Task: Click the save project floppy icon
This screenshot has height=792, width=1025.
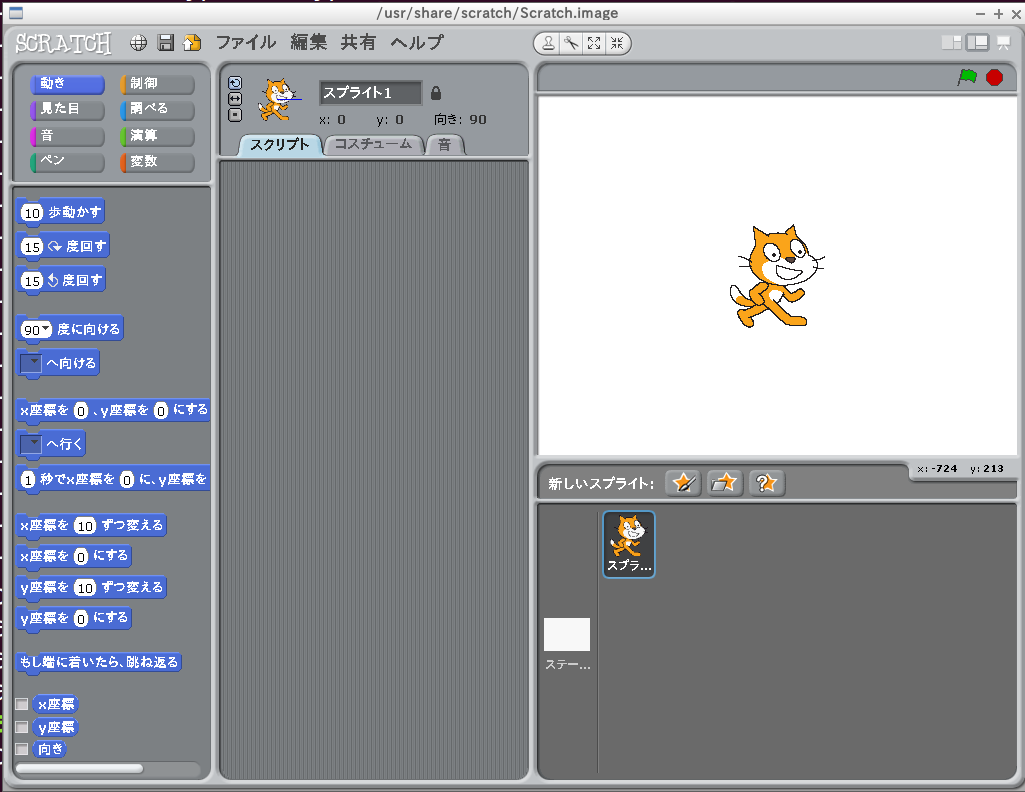Action: pyautogui.click(x=166, y=43)
